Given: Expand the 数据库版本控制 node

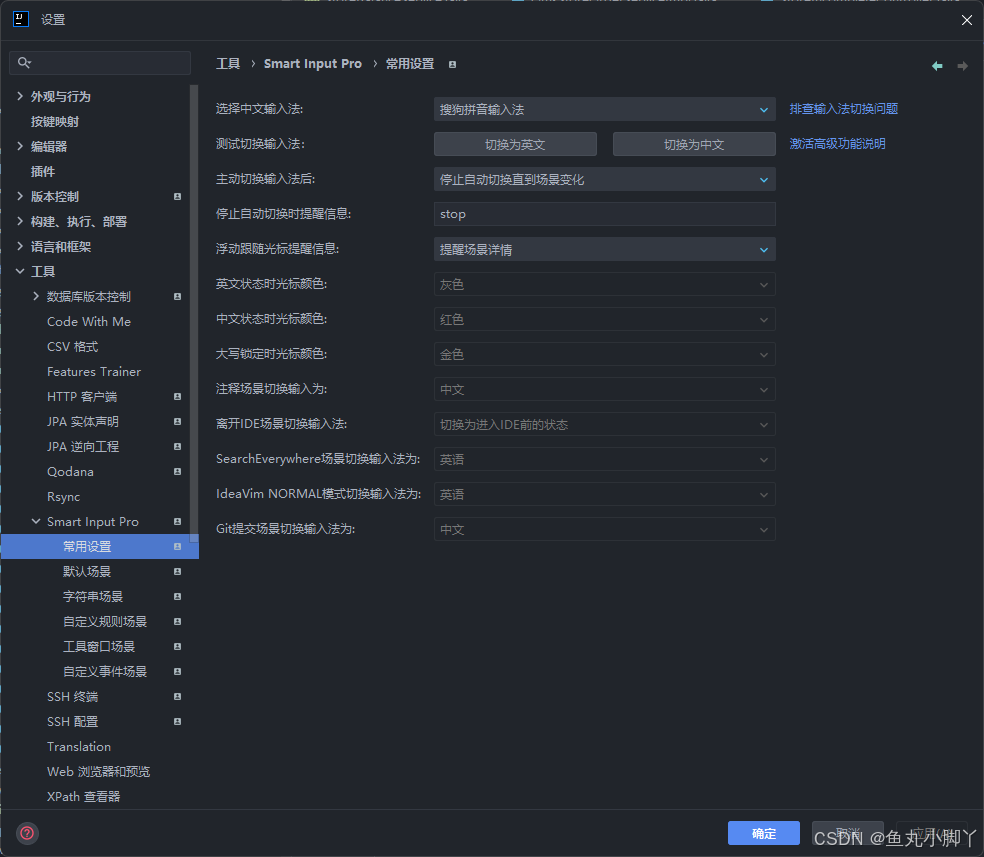Looking at the screenshot, I should (x=36, y=296).
